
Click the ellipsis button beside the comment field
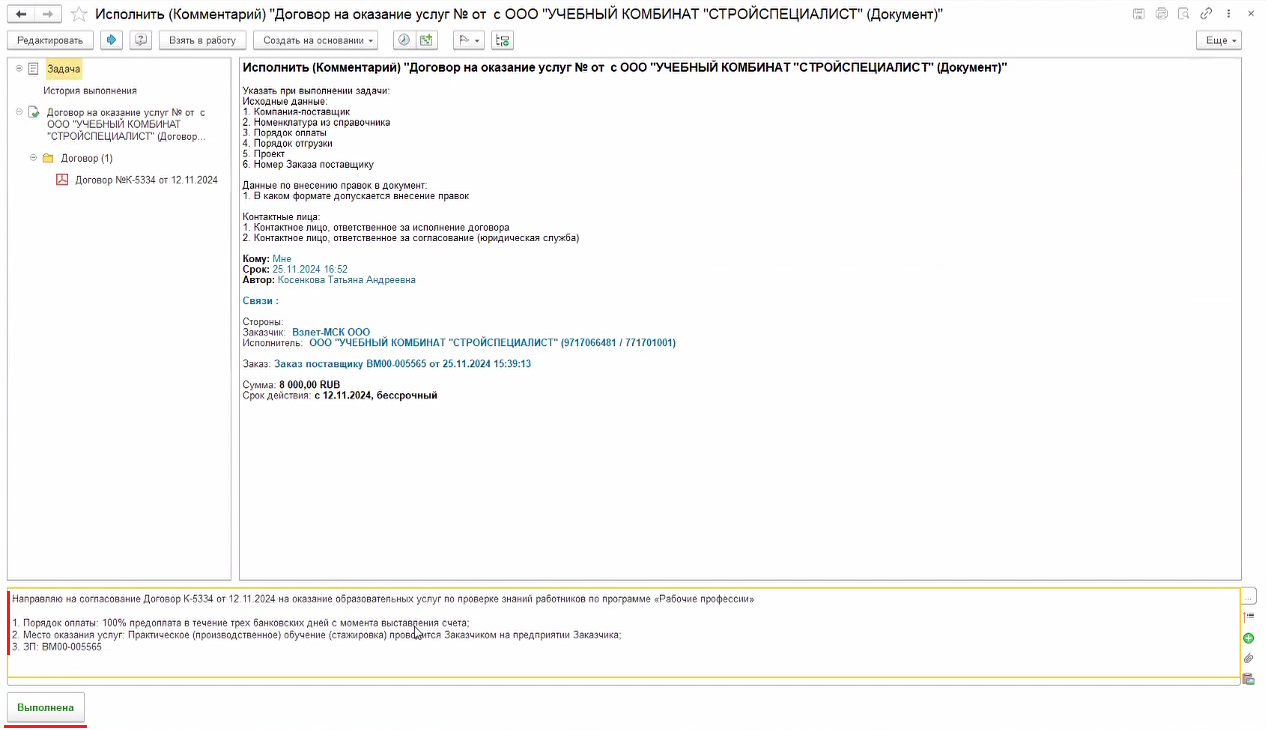point(1249,596)
